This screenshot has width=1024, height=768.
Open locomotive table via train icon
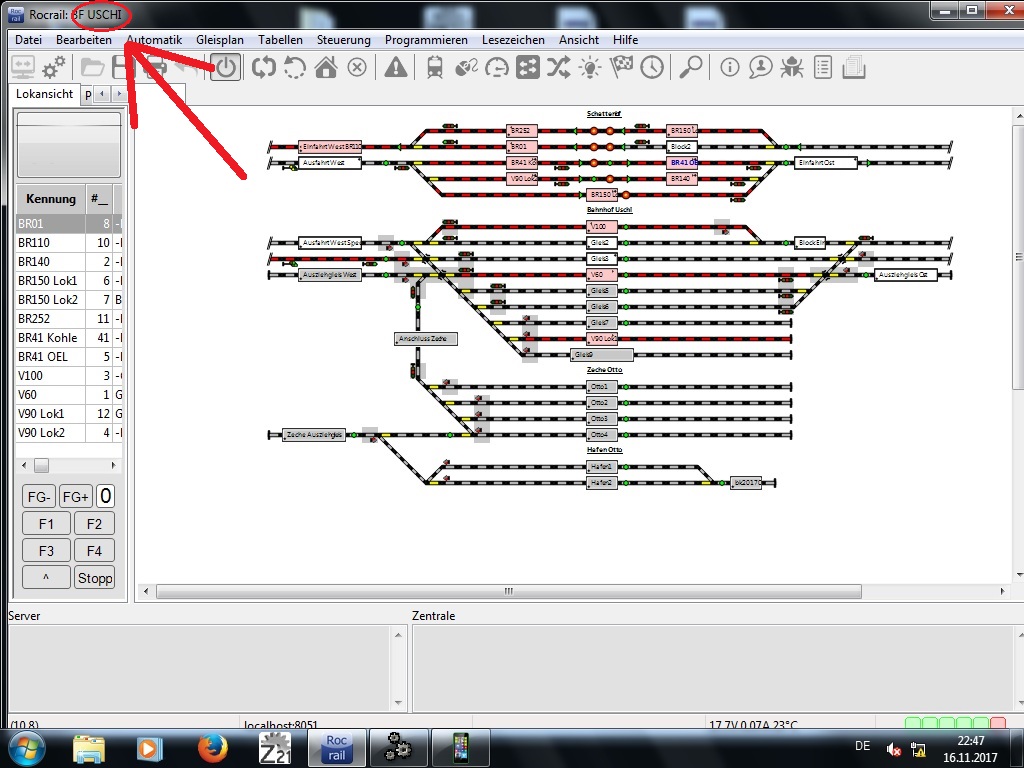click(x=434, y=67)
